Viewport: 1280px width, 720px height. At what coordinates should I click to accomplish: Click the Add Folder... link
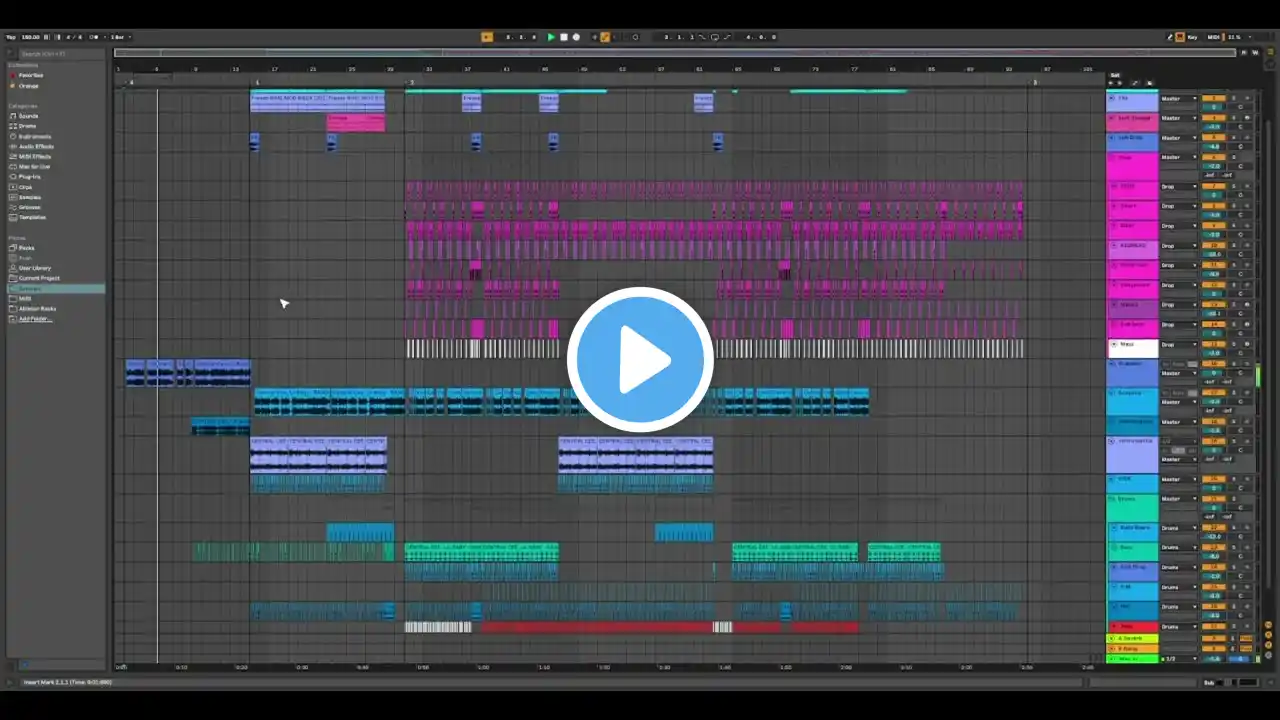point(35,319)
